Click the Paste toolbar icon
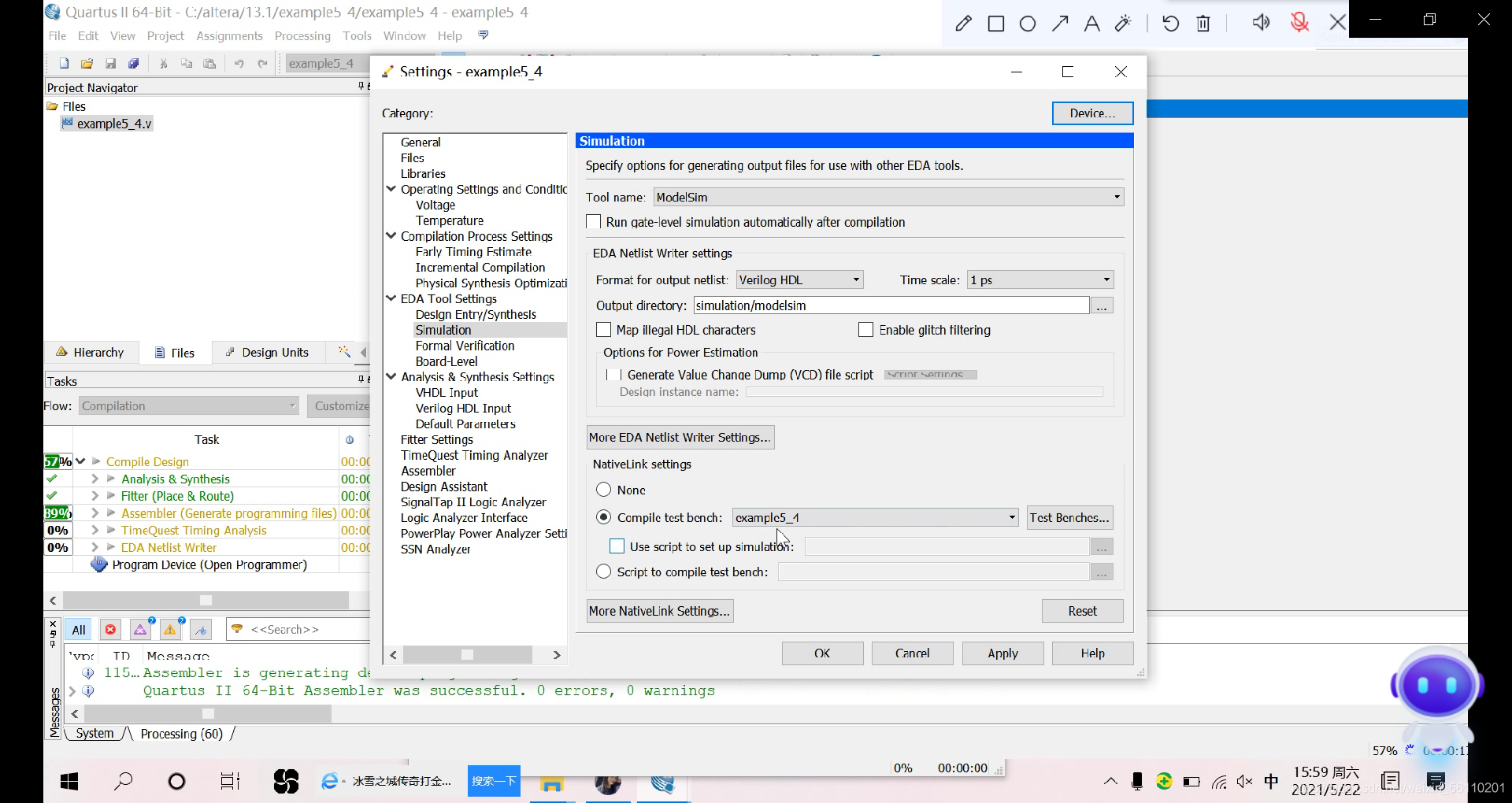 209,64
